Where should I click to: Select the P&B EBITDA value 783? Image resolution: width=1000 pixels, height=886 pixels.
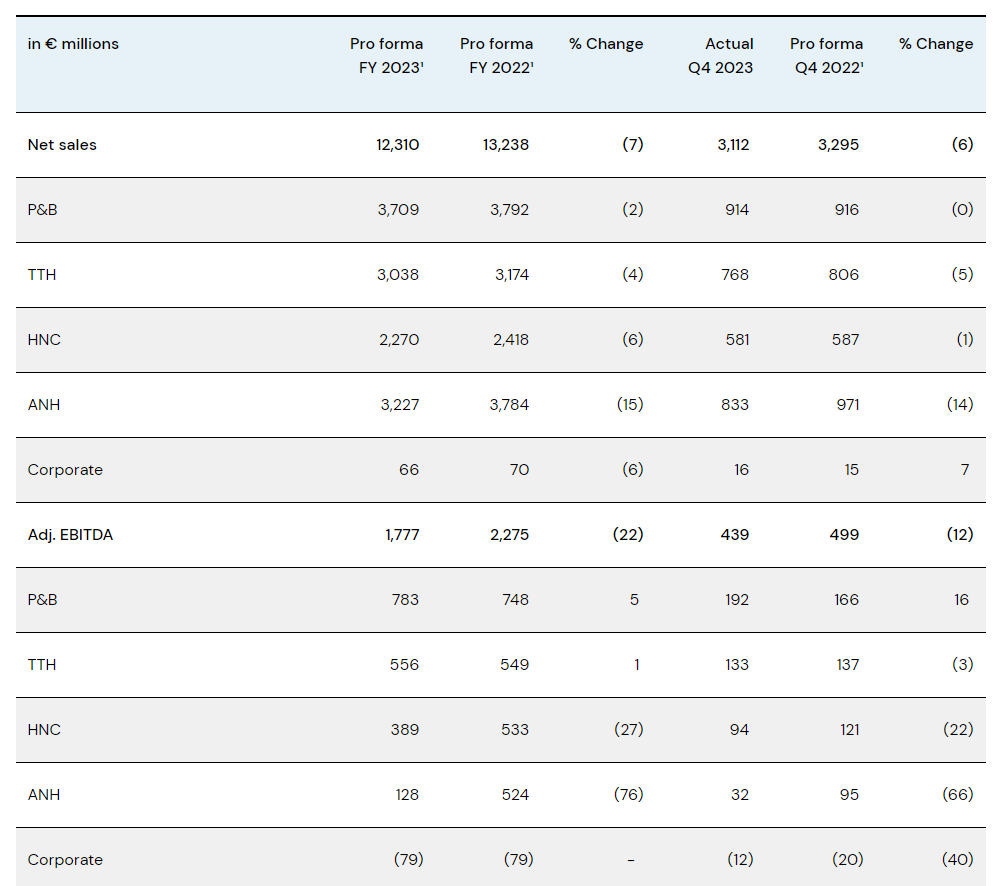[406, 600]
